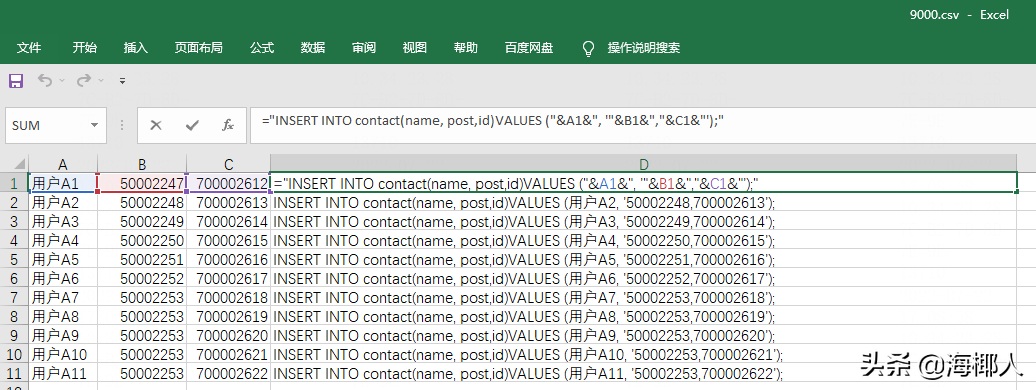The height and width of the screenshot is (390, 1036).
Task: Click cell containing 用户A2
Action: 63,202
